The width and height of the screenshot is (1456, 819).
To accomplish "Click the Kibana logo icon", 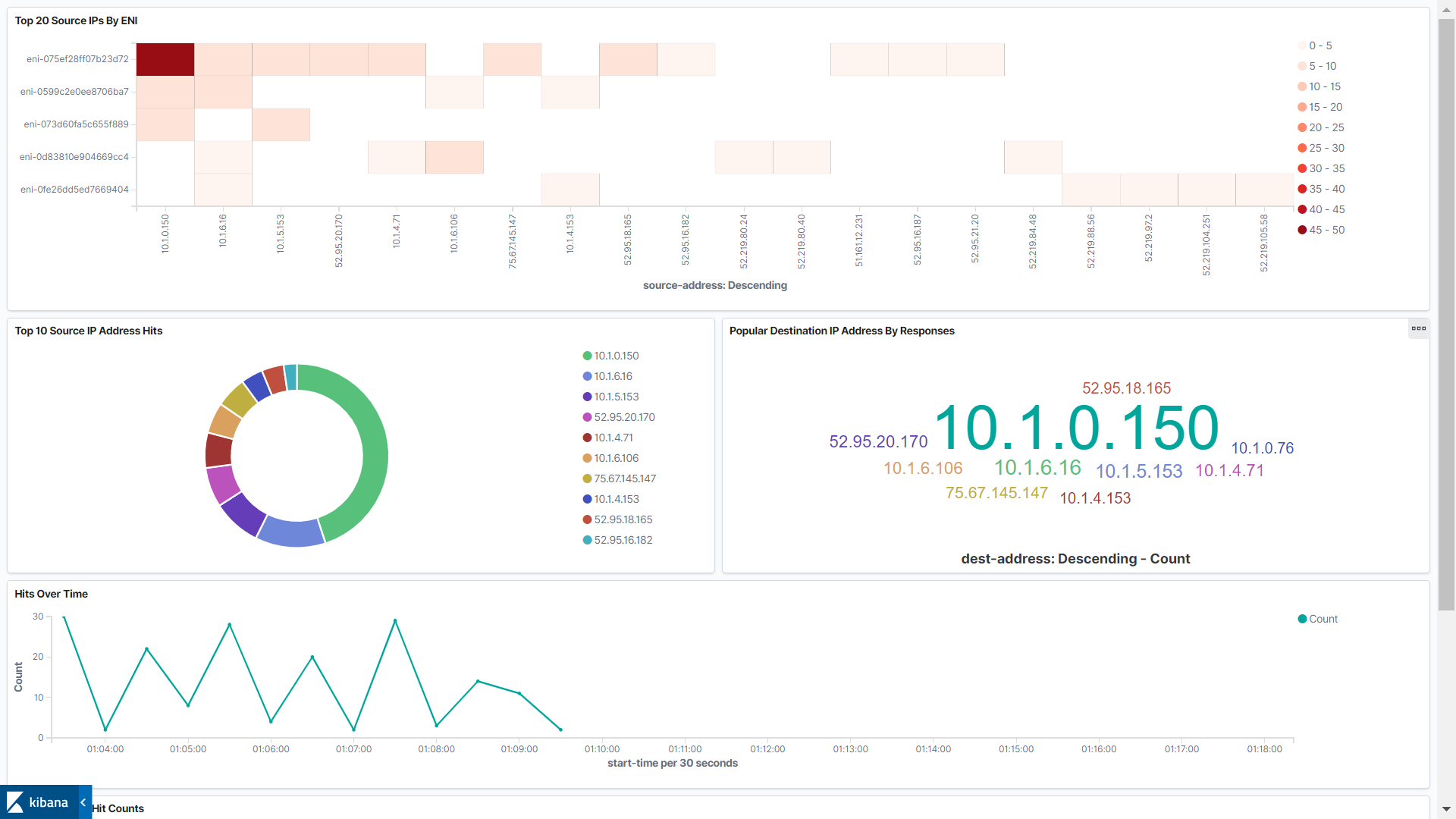I will (x=15, y=802).
